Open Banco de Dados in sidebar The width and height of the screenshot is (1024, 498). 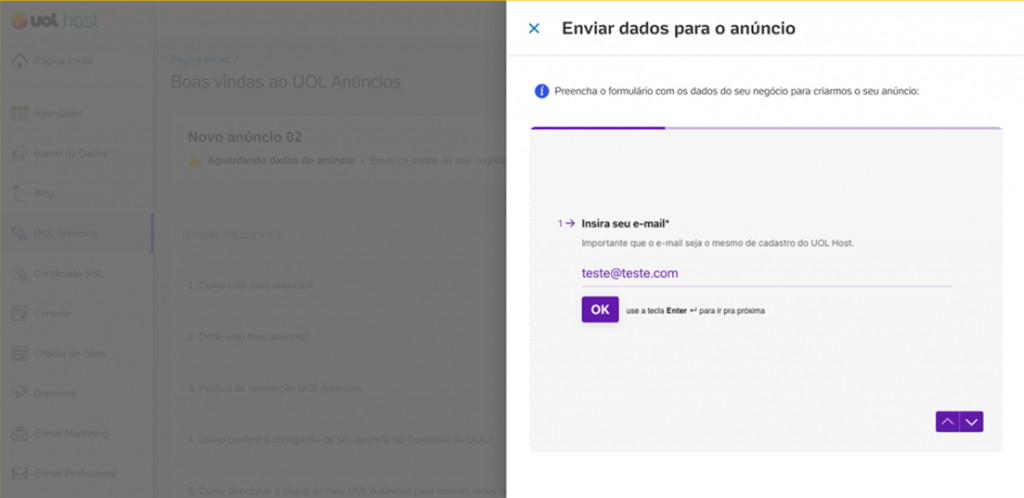(71, 153)
